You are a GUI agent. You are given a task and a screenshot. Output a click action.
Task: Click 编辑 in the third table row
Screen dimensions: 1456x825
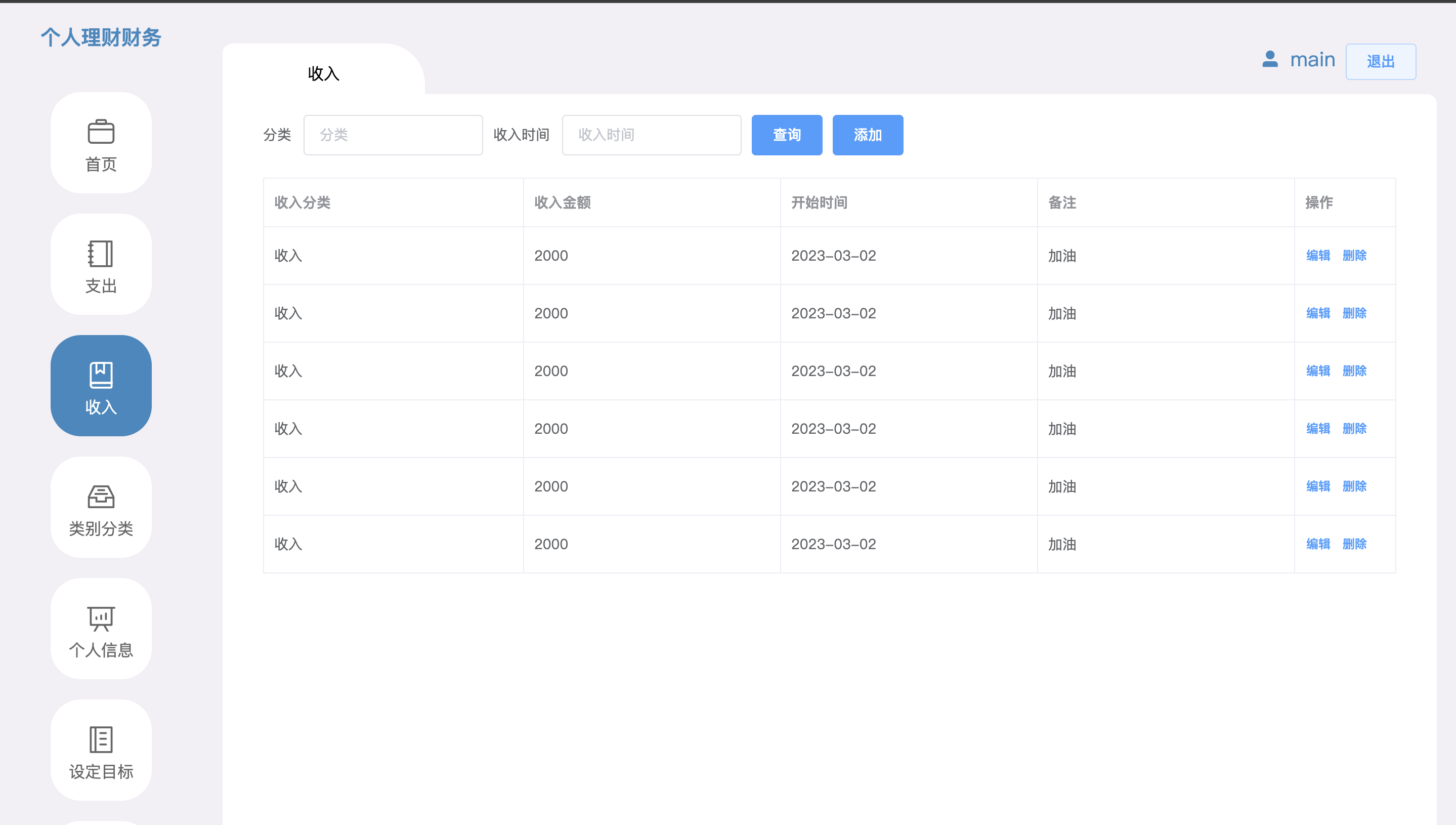[x=1318, y=371]
